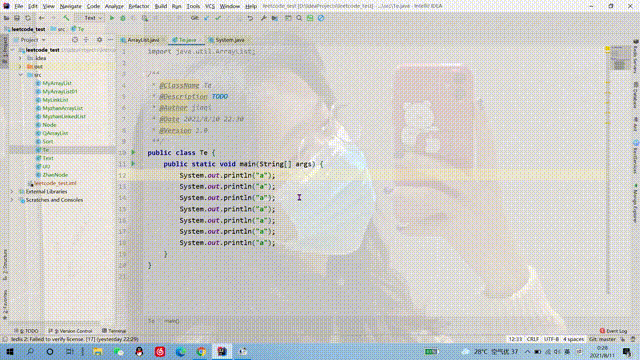The height and width of the screenshot is (360, 640).
Task: Select MyLinkList in project tree
Action: click(55, 100)
